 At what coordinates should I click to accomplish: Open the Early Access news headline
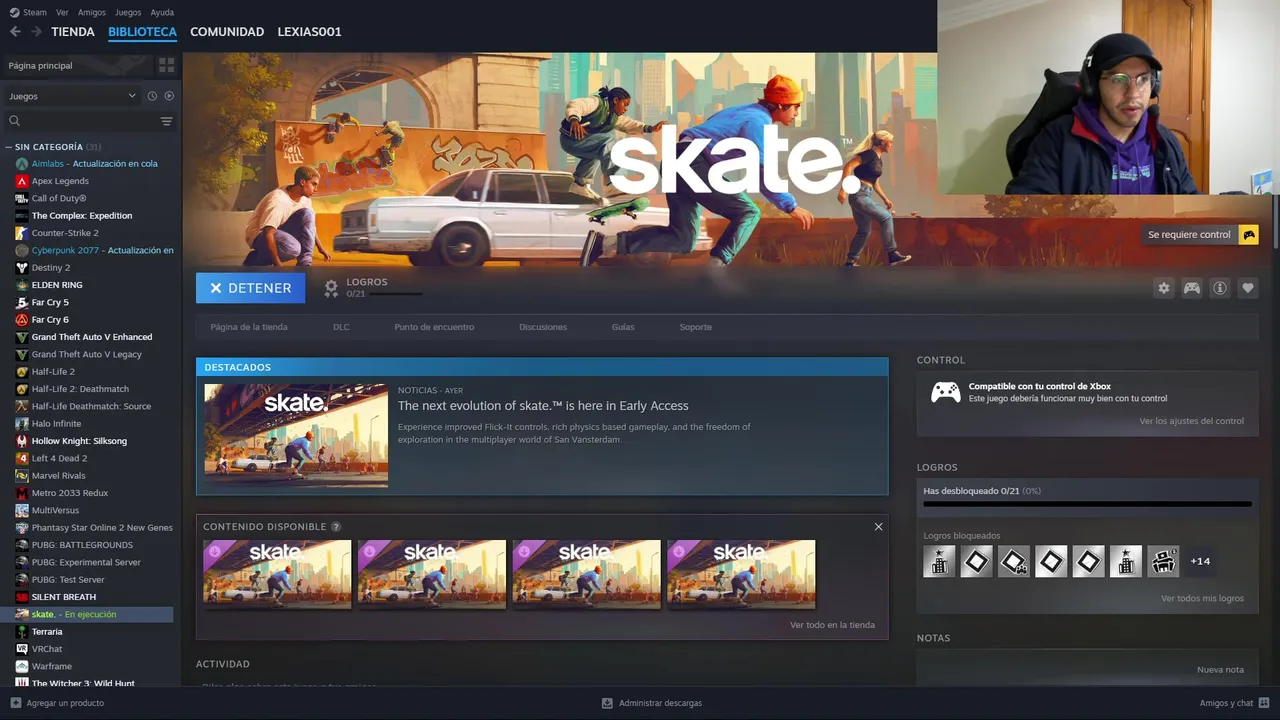click(543, 406)
